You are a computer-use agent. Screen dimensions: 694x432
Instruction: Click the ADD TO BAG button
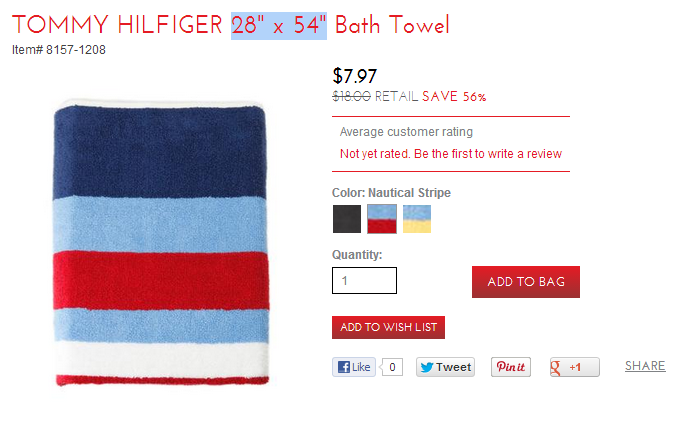[x=526, y=282]
